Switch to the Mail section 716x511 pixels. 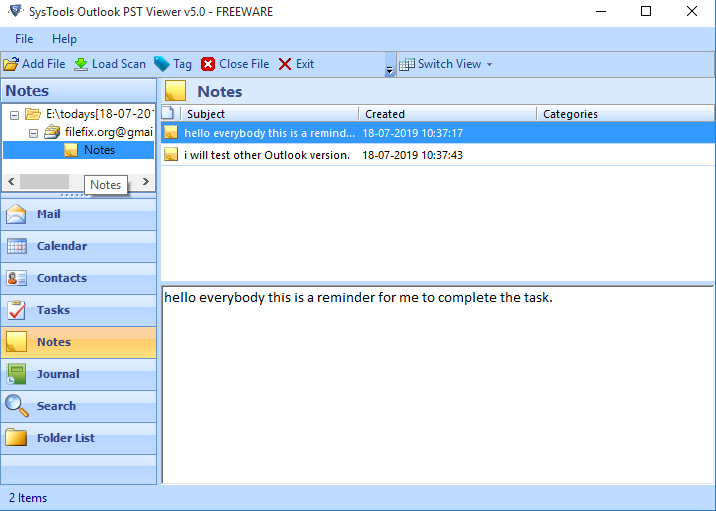coord(79,214)
